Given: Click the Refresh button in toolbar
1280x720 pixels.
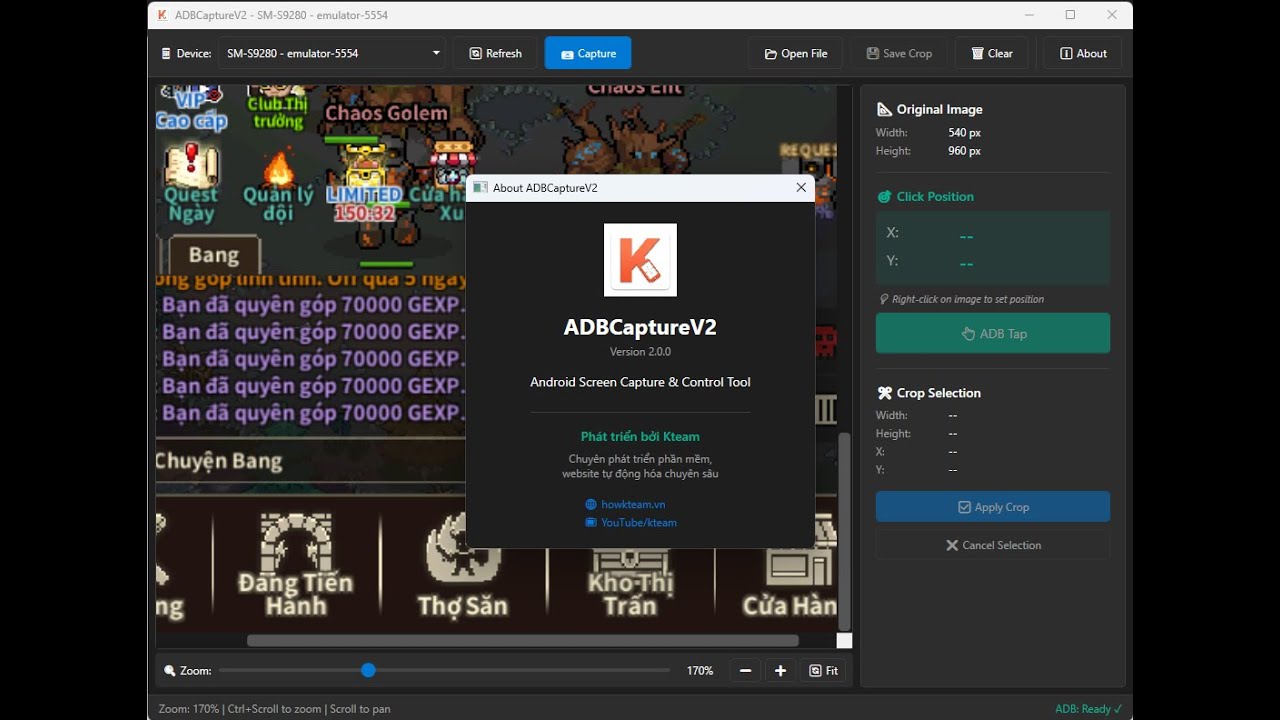Looking at the screenshot, I should pyautogui.click(x=495, y=53).
